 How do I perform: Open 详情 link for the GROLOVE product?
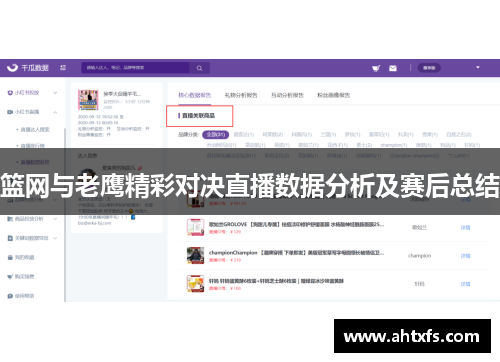pos(465,228)
